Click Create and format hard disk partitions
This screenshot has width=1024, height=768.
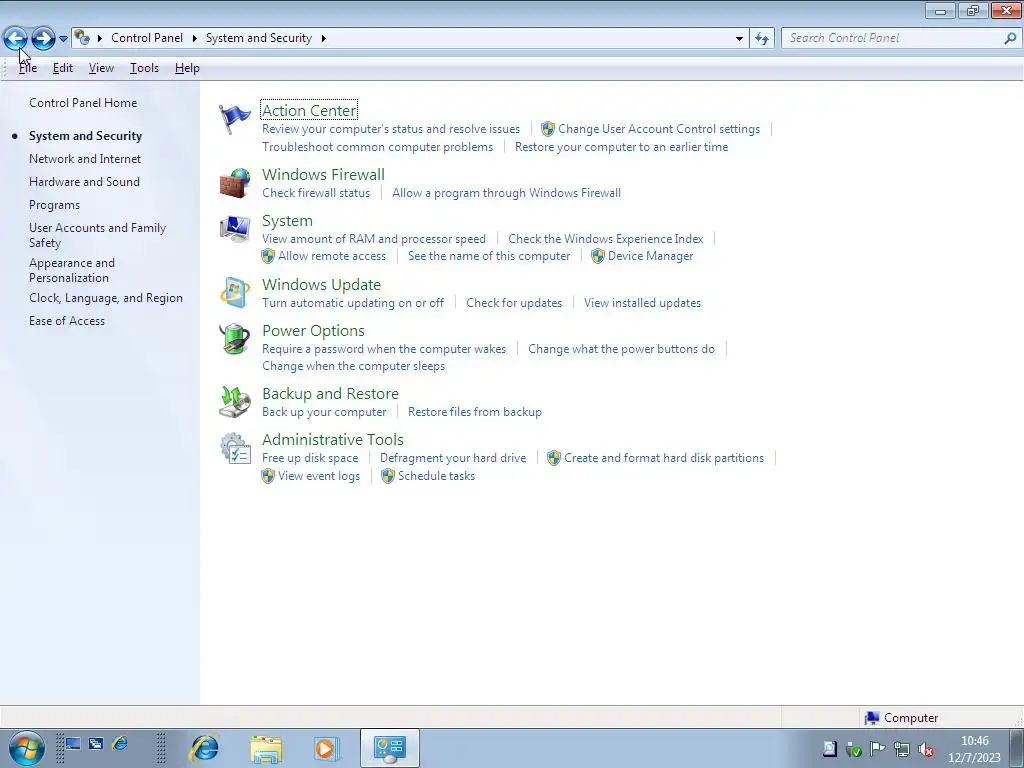pos(664,458)
